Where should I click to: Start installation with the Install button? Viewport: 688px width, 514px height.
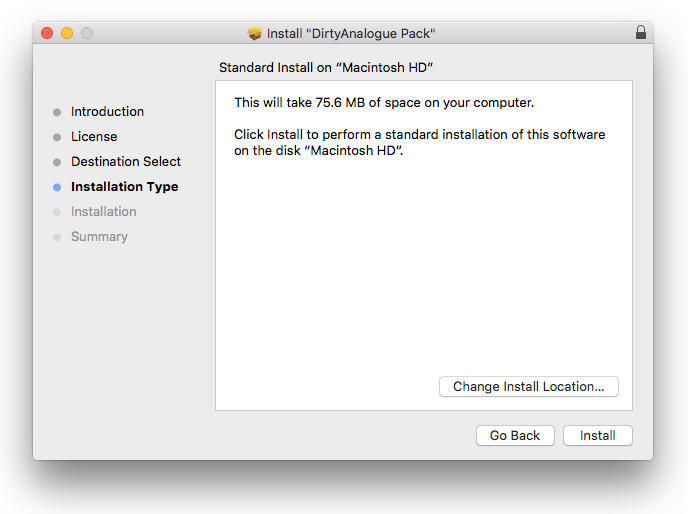click(598, 436)
